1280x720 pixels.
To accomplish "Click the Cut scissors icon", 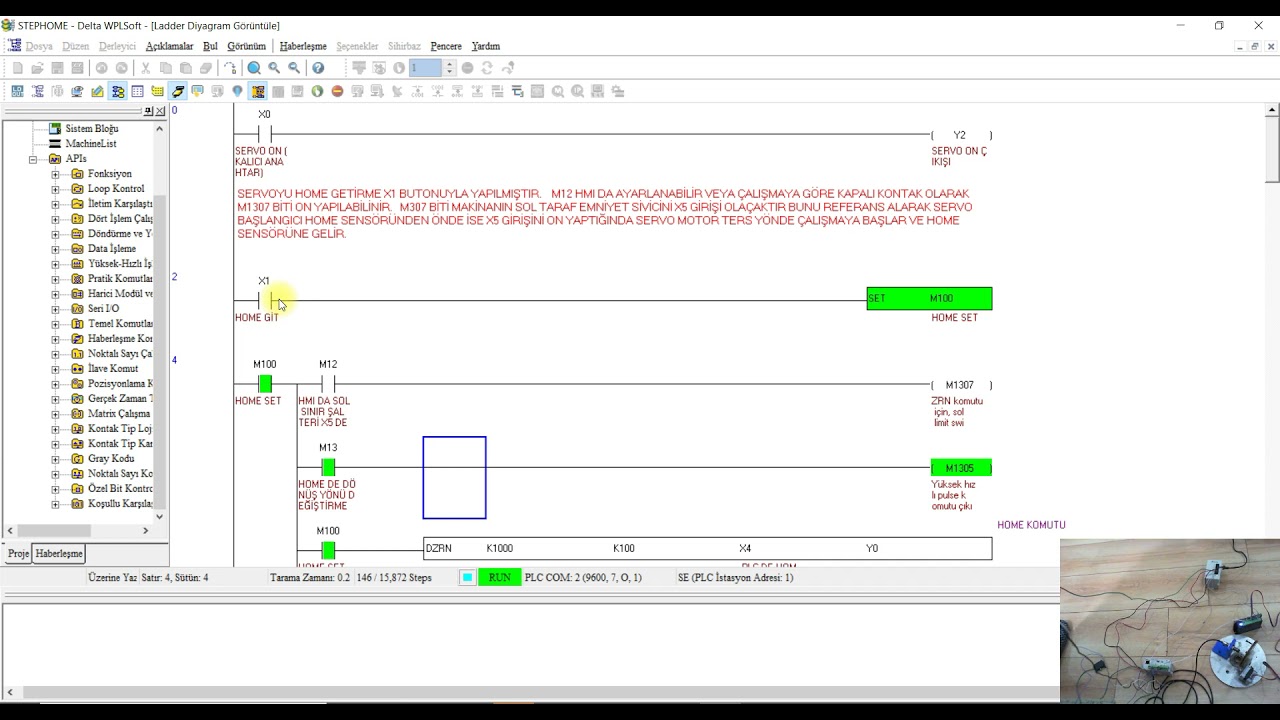I will click(x=145, y=68).
